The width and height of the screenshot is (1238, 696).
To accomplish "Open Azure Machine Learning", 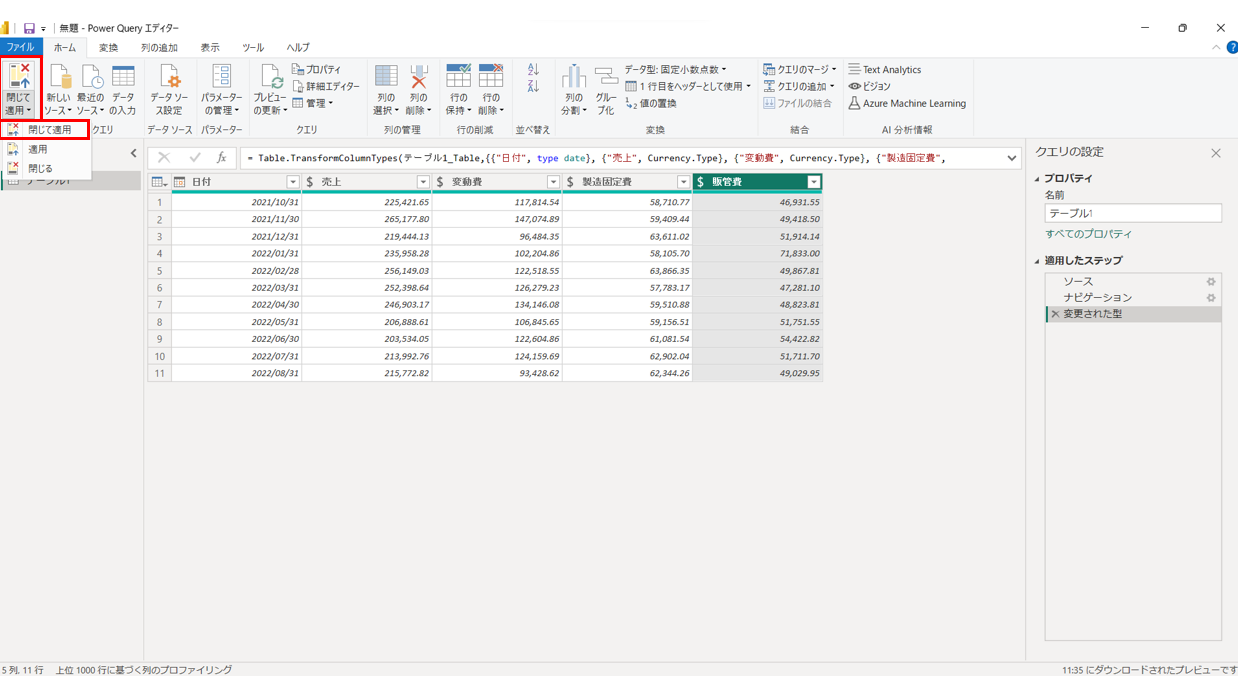I will (907, 103).
